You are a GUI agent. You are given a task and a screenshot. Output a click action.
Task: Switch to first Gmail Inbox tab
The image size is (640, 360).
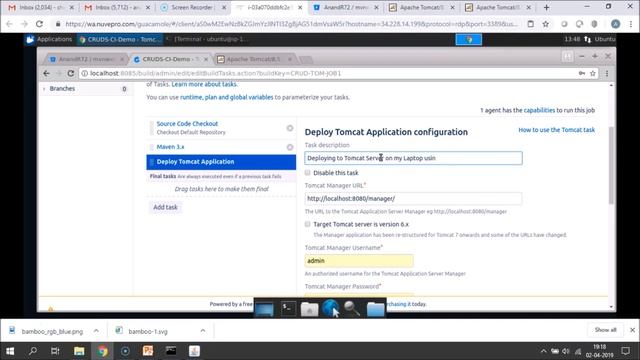pos(41,7)
